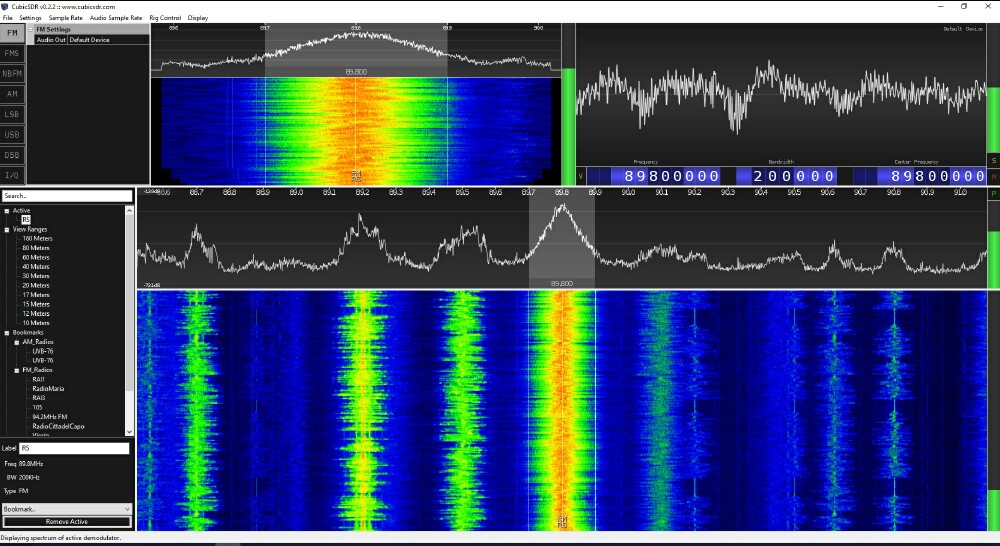Adjust the spectrum averaging meter
Viewport: 1000px width, 546px height.
tap(994, 246)
